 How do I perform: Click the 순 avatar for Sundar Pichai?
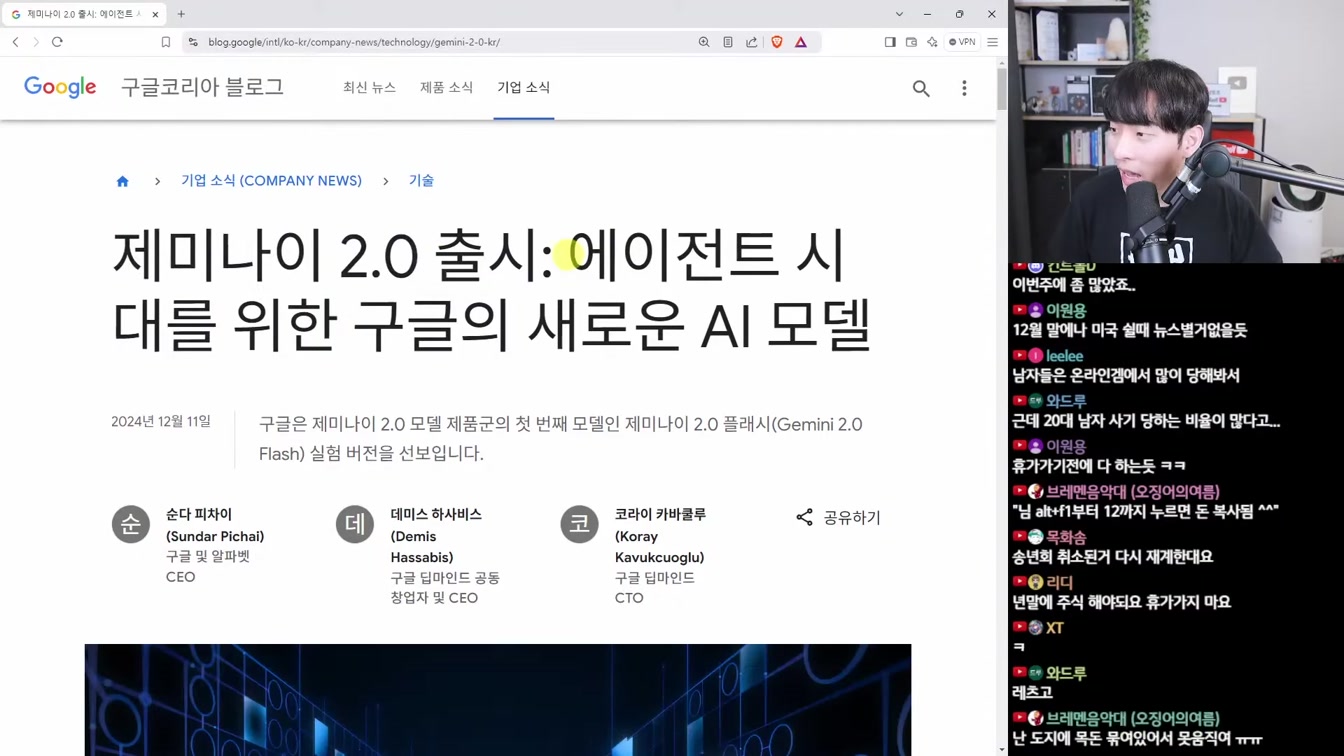[130, 524]
